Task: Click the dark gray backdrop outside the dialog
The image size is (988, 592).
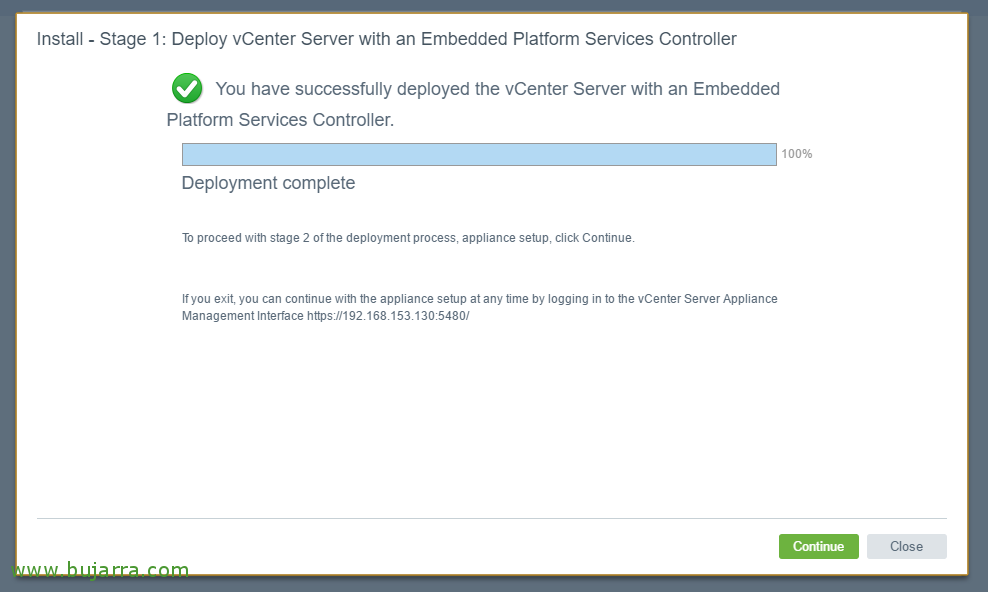Action: 978,296
